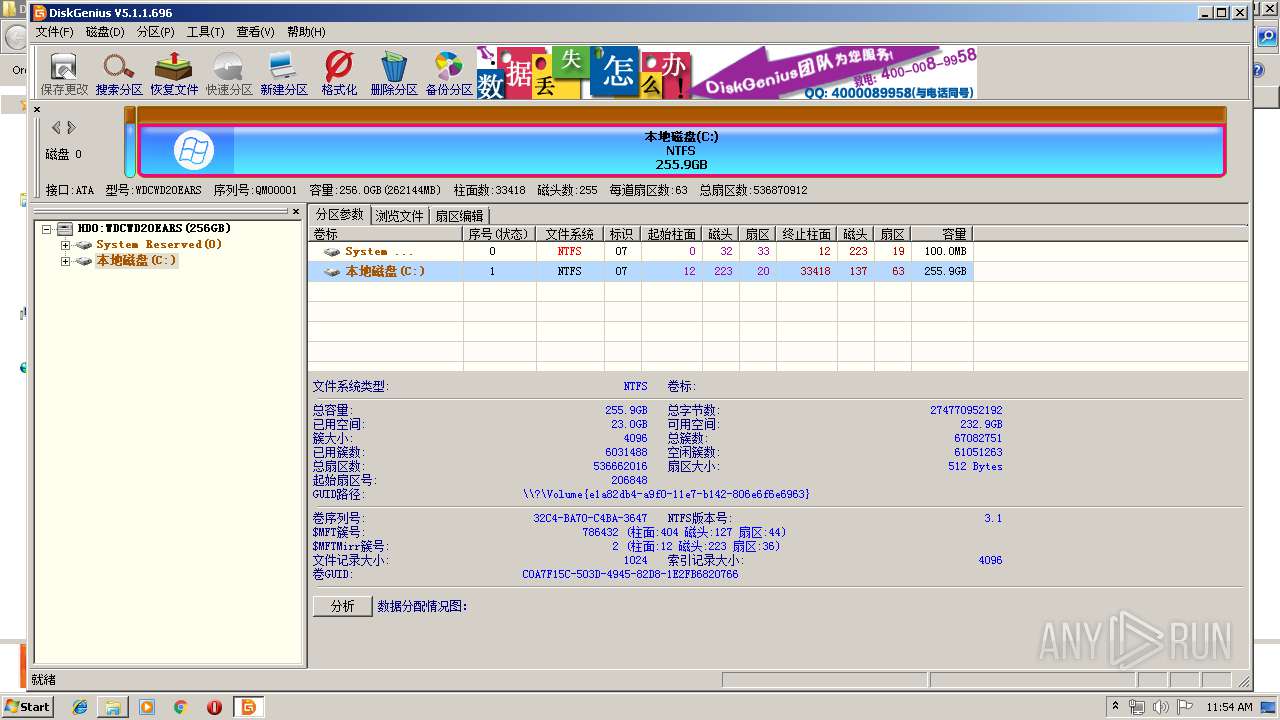Click the Backup Partition (备份分区) icon
Screen dimensions: 1280x720
[449, 74]
